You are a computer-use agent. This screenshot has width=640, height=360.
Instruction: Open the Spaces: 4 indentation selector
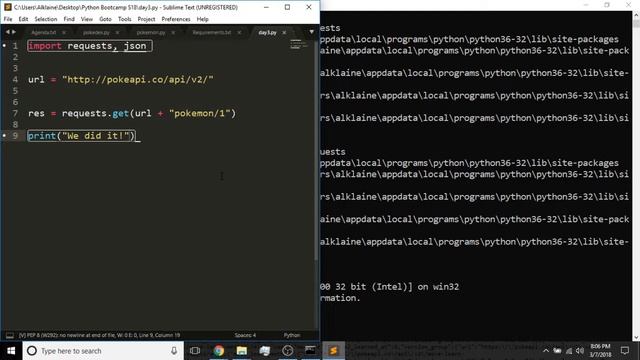pyautogui.click(x=245, y=335)
